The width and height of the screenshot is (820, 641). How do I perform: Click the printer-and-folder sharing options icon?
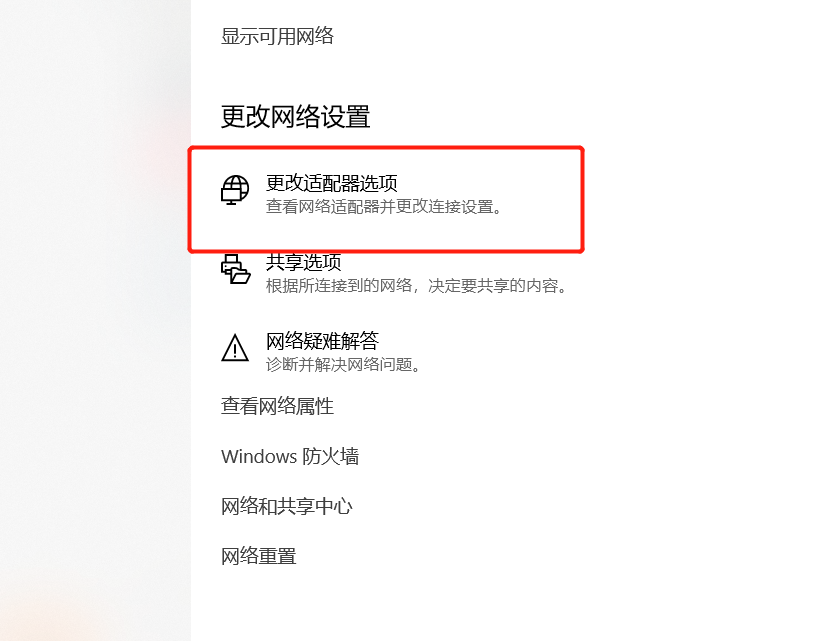click(235, 269)
